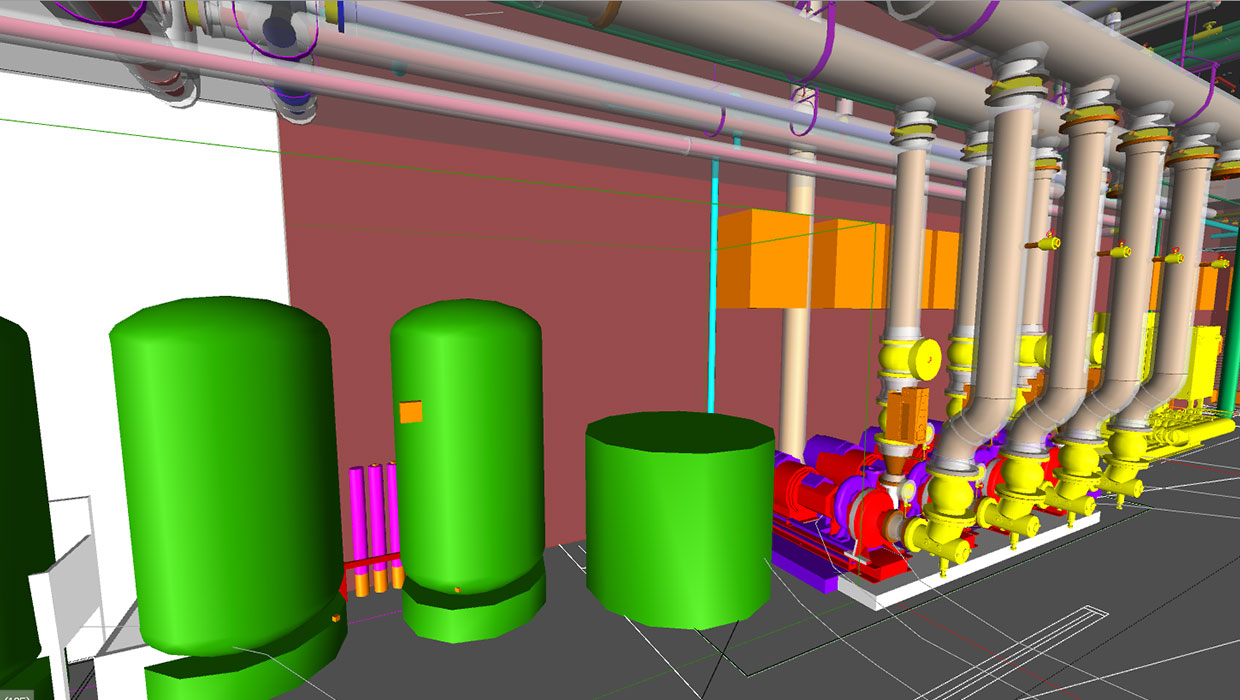Pick the pink horizontal pipe near the ceiling
1240x700 pixels.
pyautogui.click(x=400, y=92)
